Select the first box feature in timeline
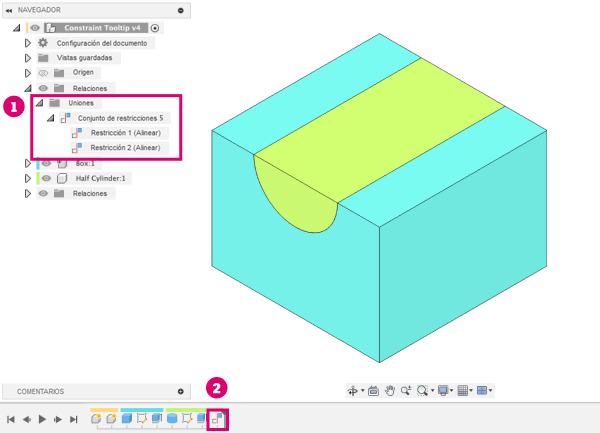 (127, 418)
